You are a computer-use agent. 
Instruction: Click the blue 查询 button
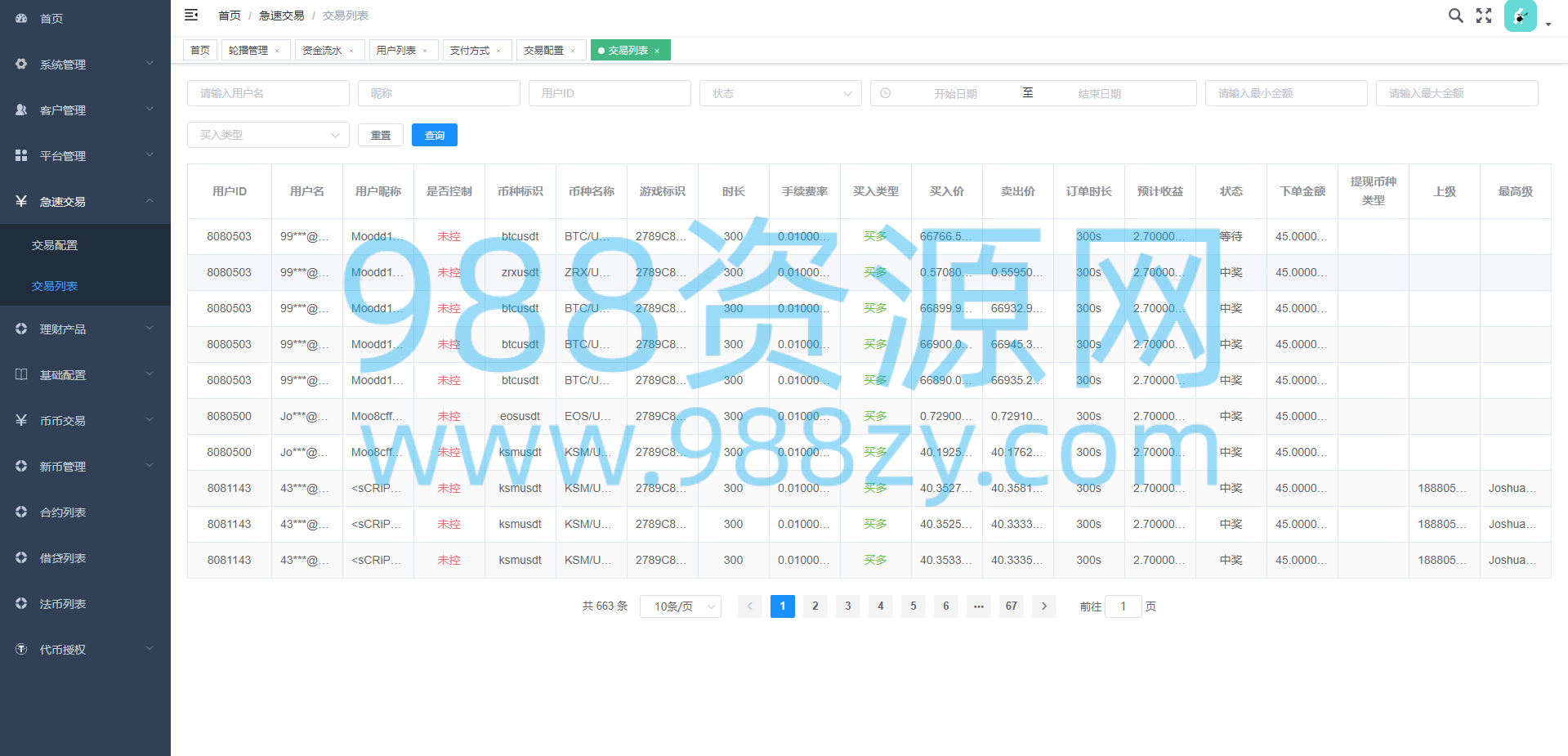[x=435, y=135]
